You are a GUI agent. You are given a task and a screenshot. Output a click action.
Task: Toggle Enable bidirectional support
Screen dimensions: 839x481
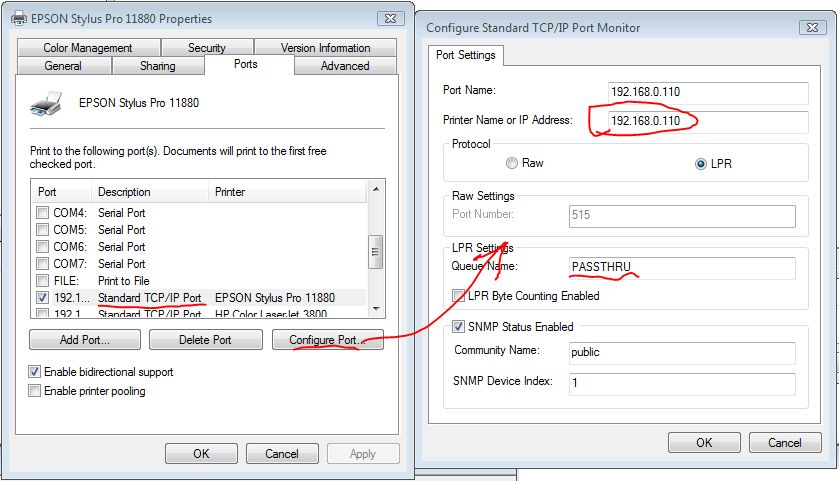click(34, 371)
